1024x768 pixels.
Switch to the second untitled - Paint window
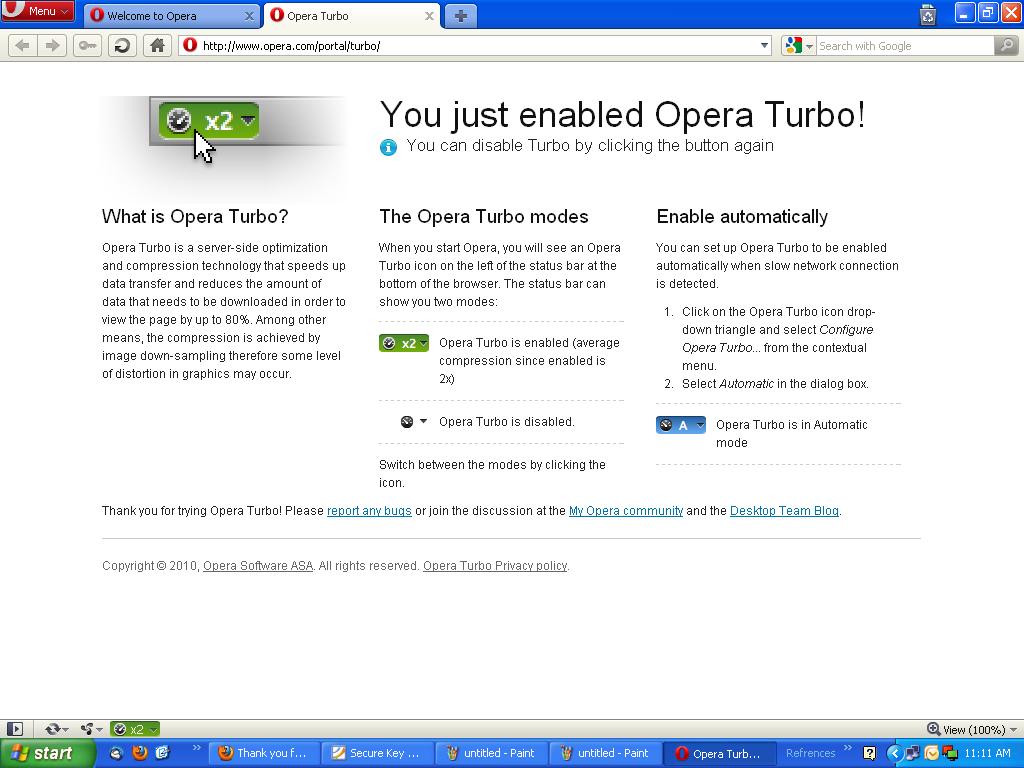click(606, 753)
